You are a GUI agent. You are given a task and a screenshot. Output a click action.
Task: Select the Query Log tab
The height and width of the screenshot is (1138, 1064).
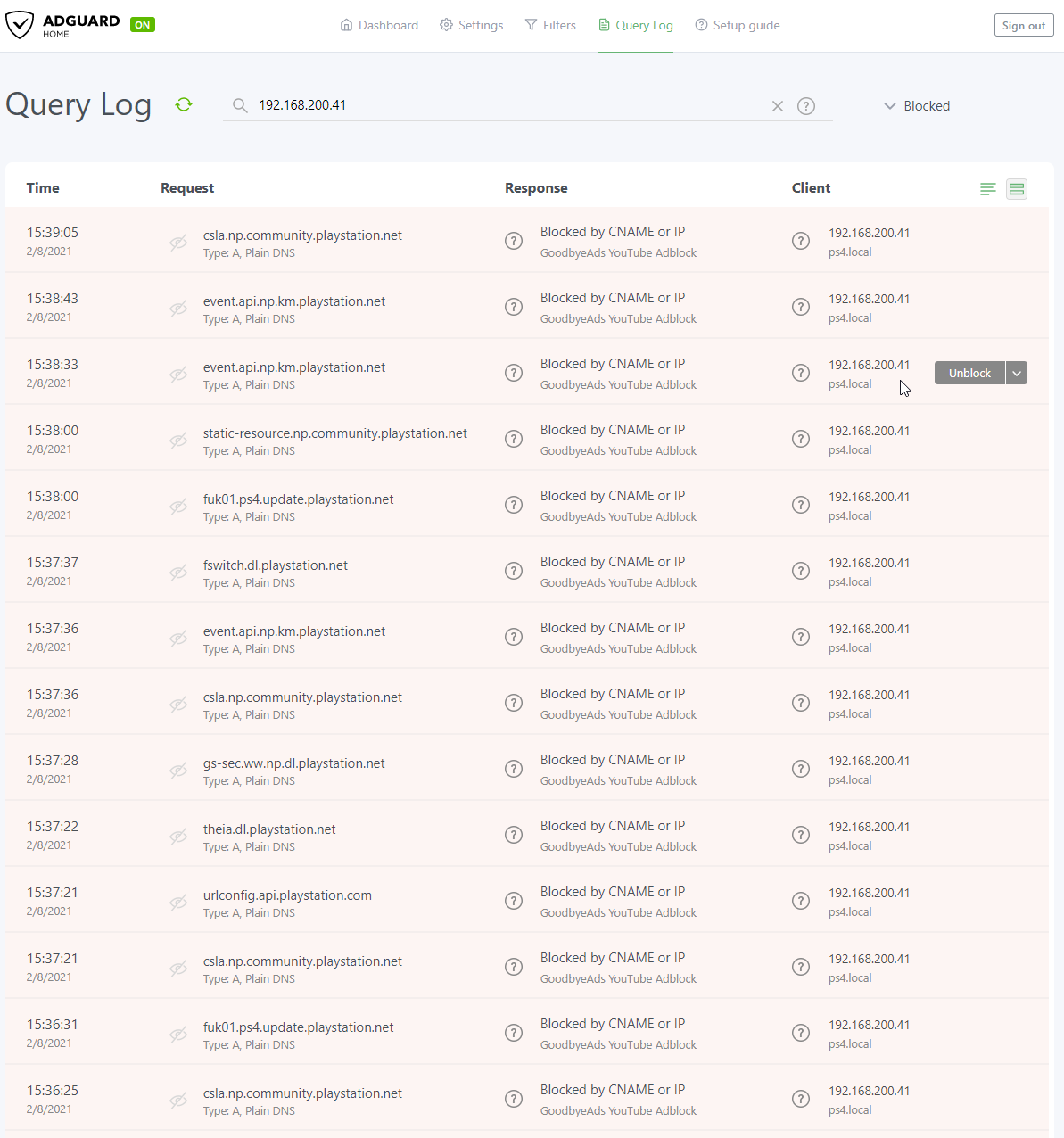(636, 25)
